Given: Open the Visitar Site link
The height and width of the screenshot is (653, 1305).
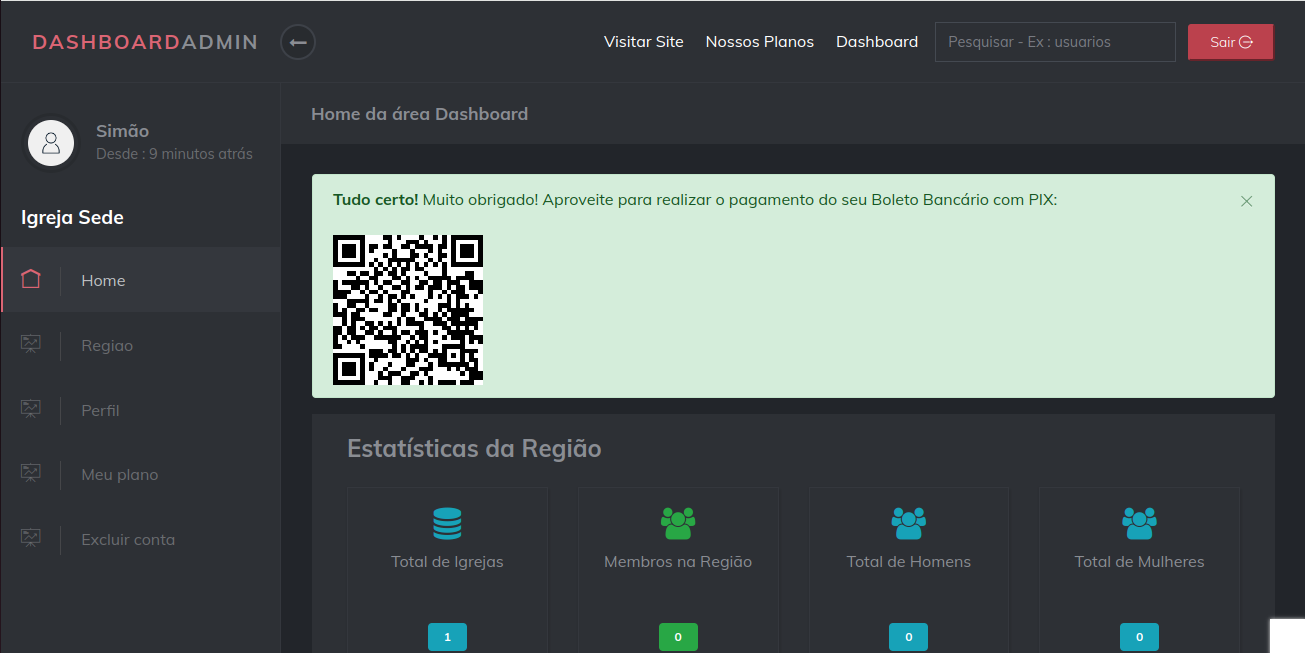Looking at the screenshot, I should point(644,42).
